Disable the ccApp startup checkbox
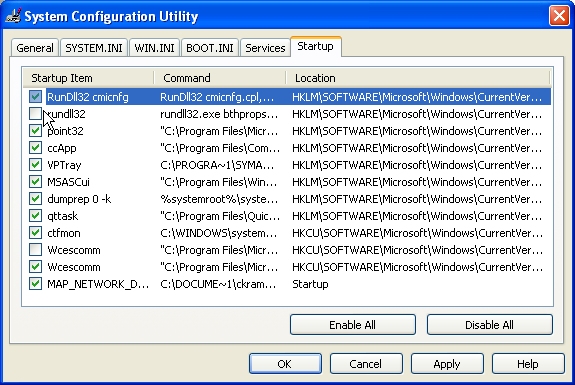This screenshot has height=385, width=575. point(35,148)
